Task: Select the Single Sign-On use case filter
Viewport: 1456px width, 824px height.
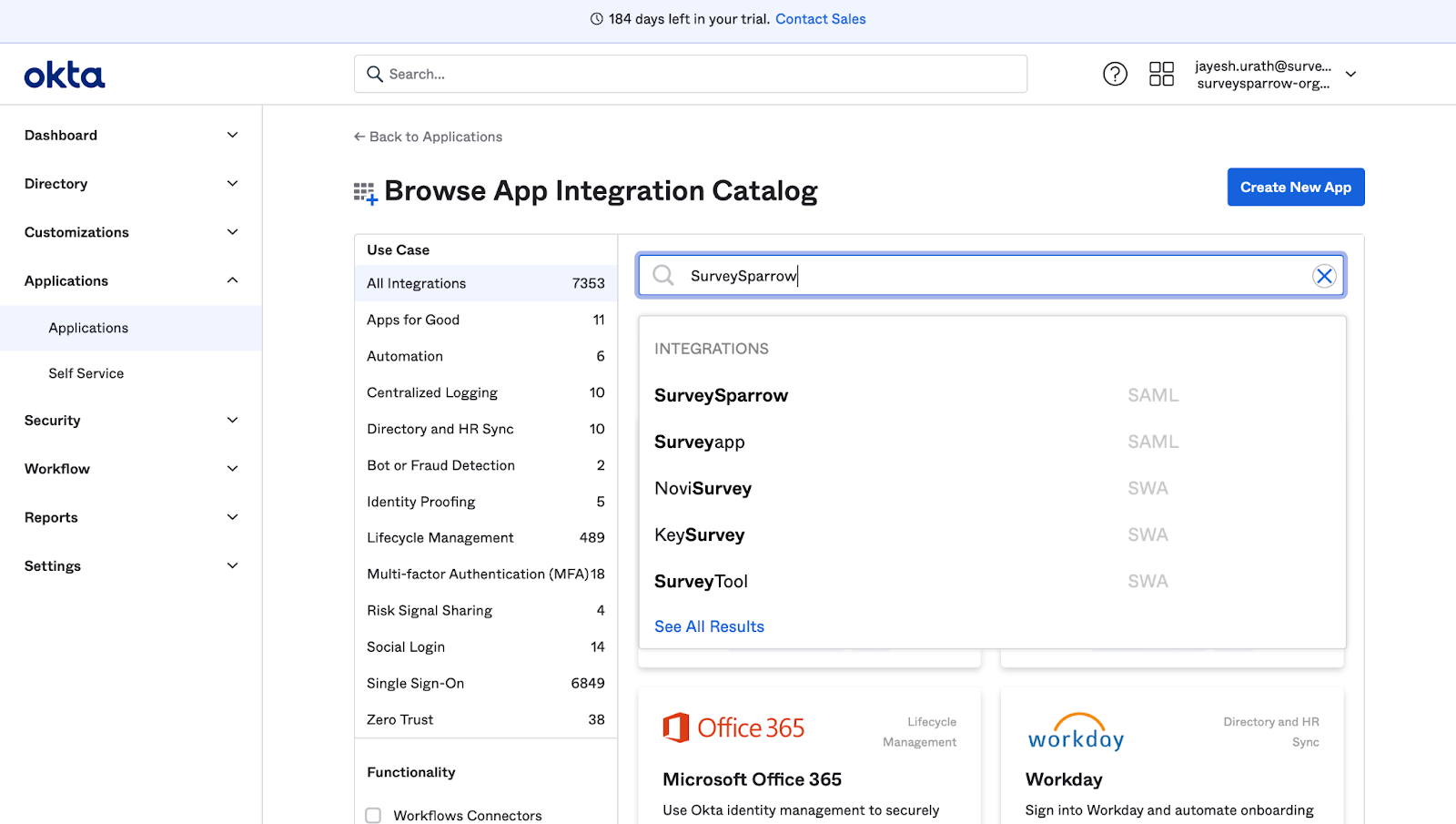Action: point(416,683)
